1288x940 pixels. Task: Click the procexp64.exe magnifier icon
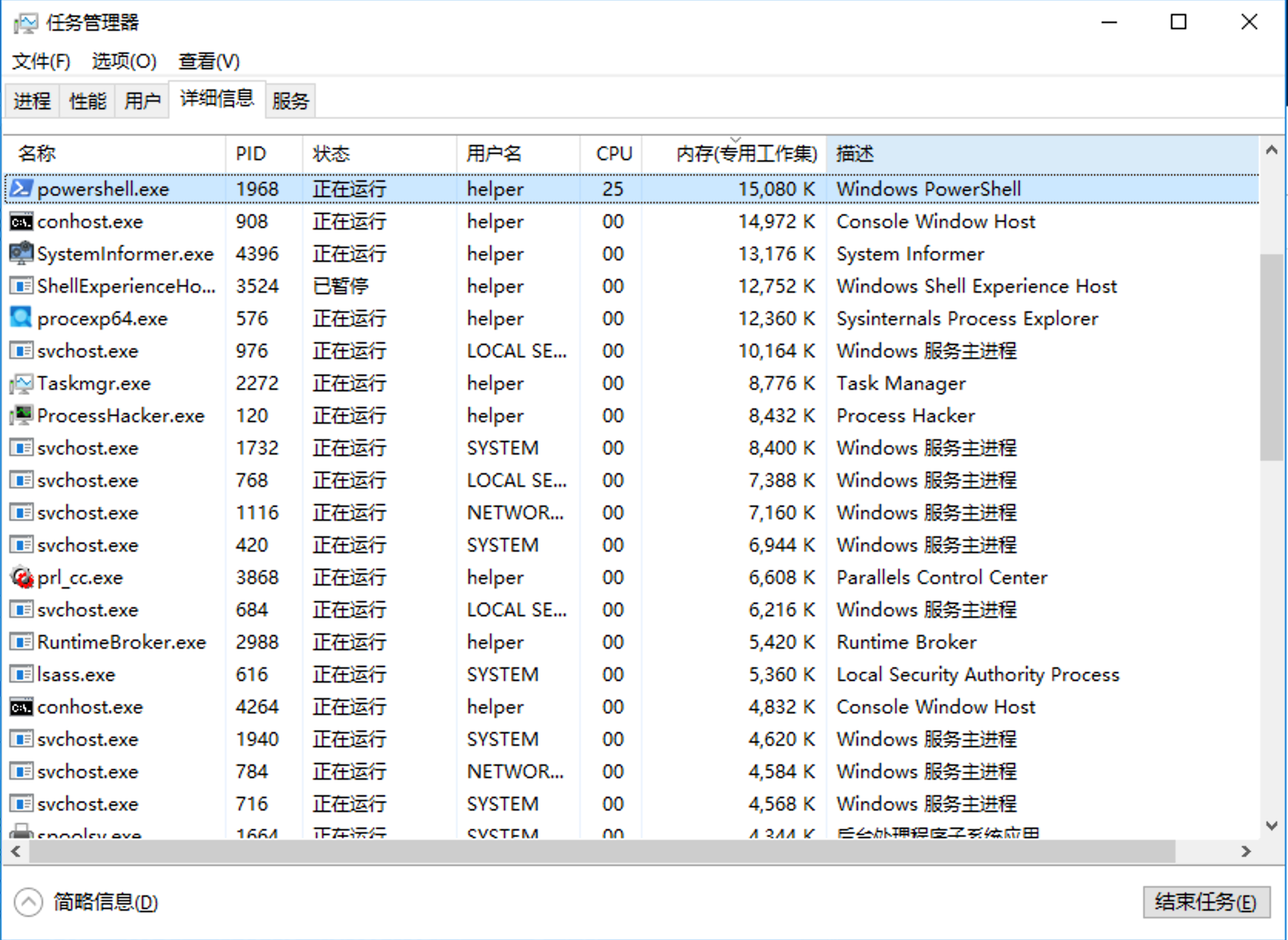click(x=21, y=318)
